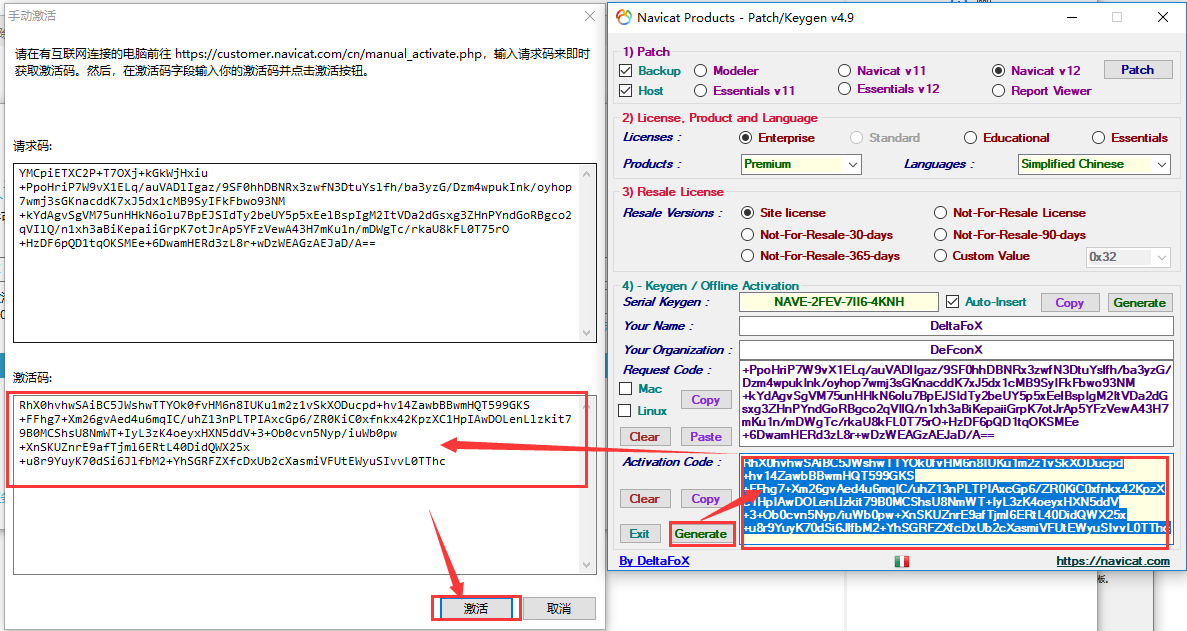1187x631 pixels.
Task: Open the By DeltaFoX link
Action: (654, 561)
